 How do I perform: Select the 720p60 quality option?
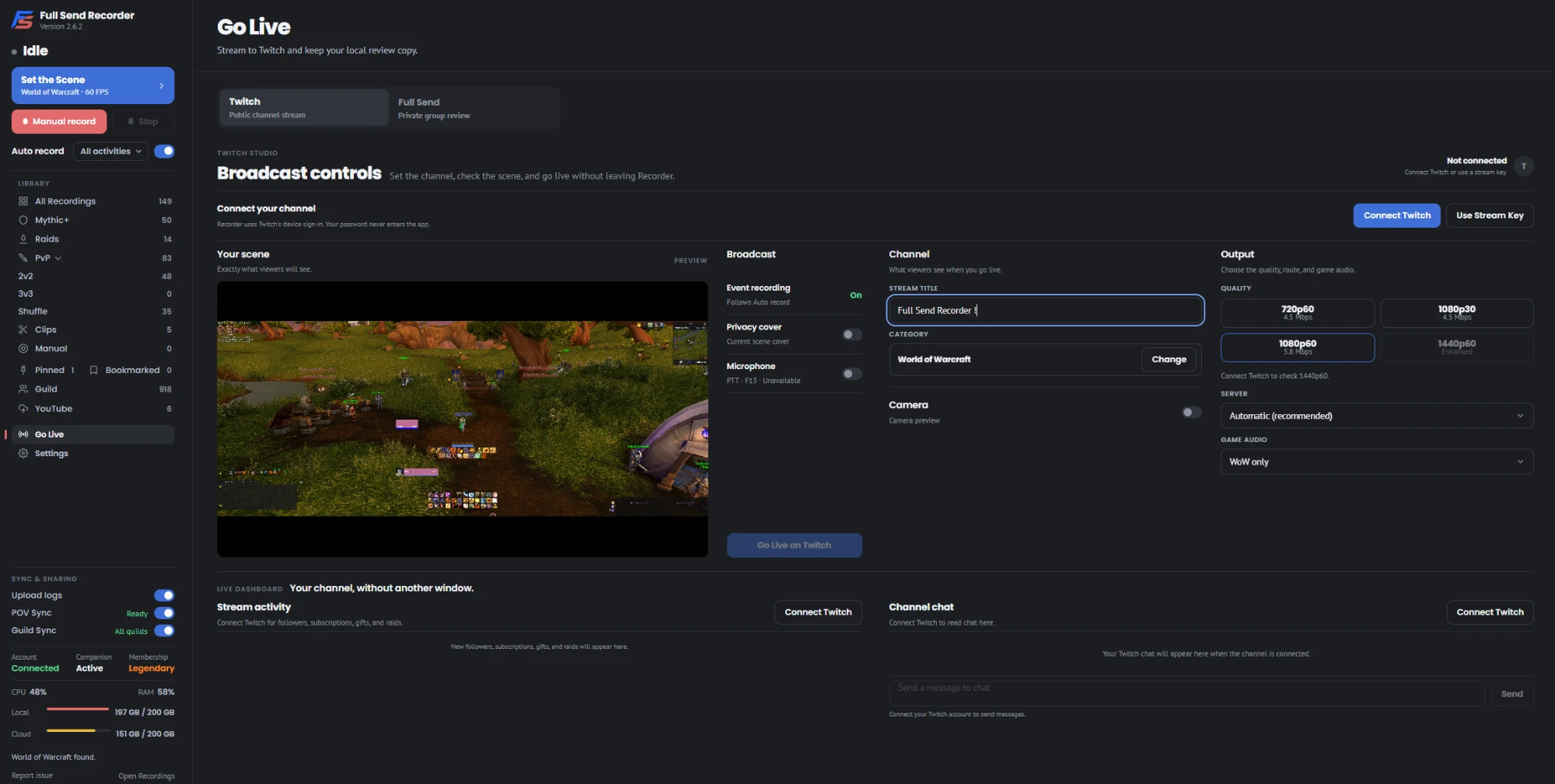1298,313
